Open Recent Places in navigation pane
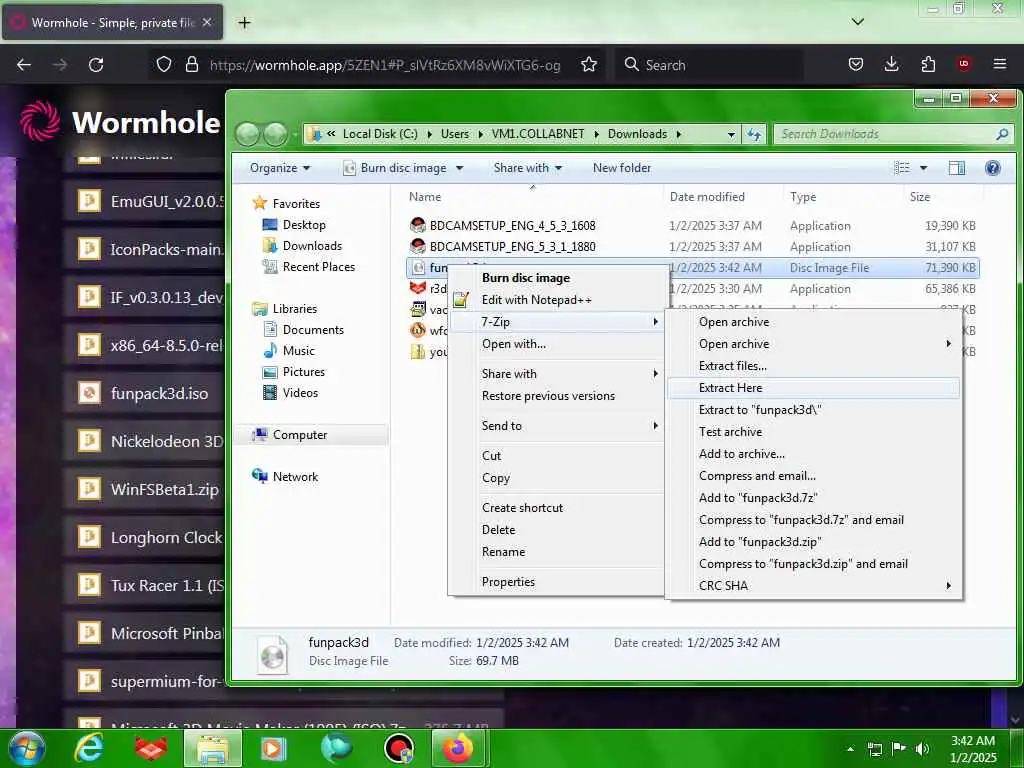 (308, 266)
